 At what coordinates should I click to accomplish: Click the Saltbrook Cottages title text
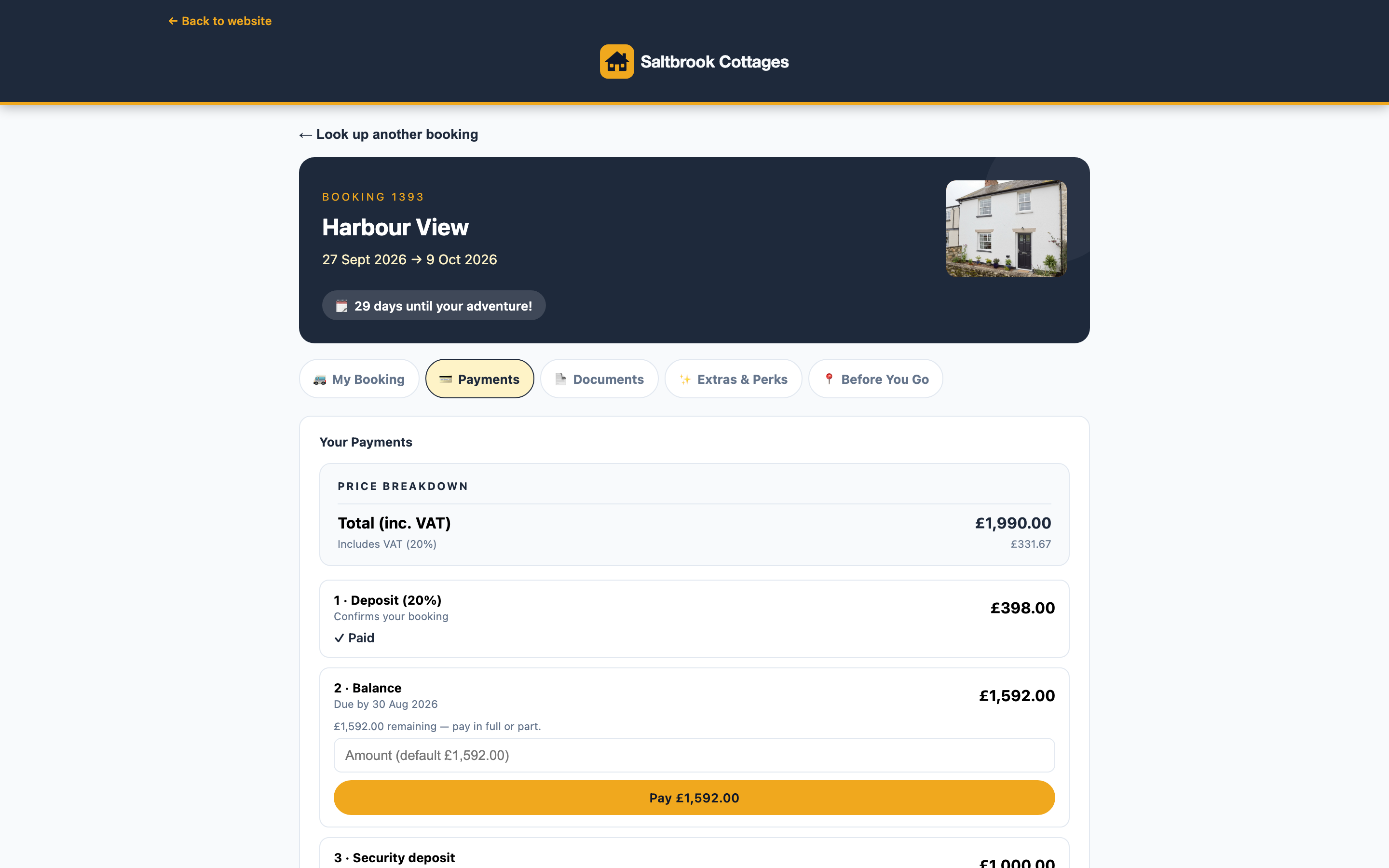715,61
